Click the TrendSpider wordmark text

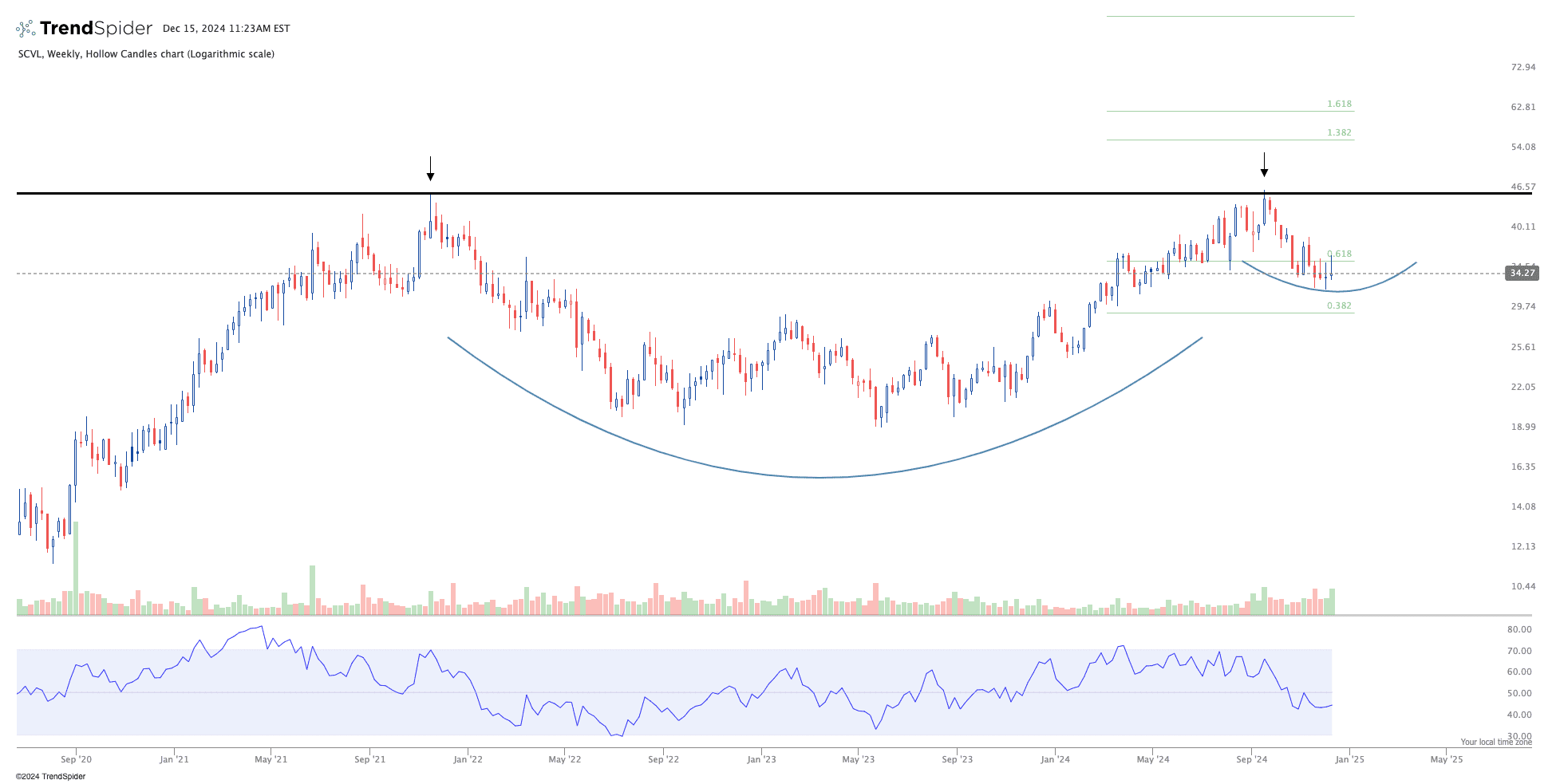coord(96,29)
